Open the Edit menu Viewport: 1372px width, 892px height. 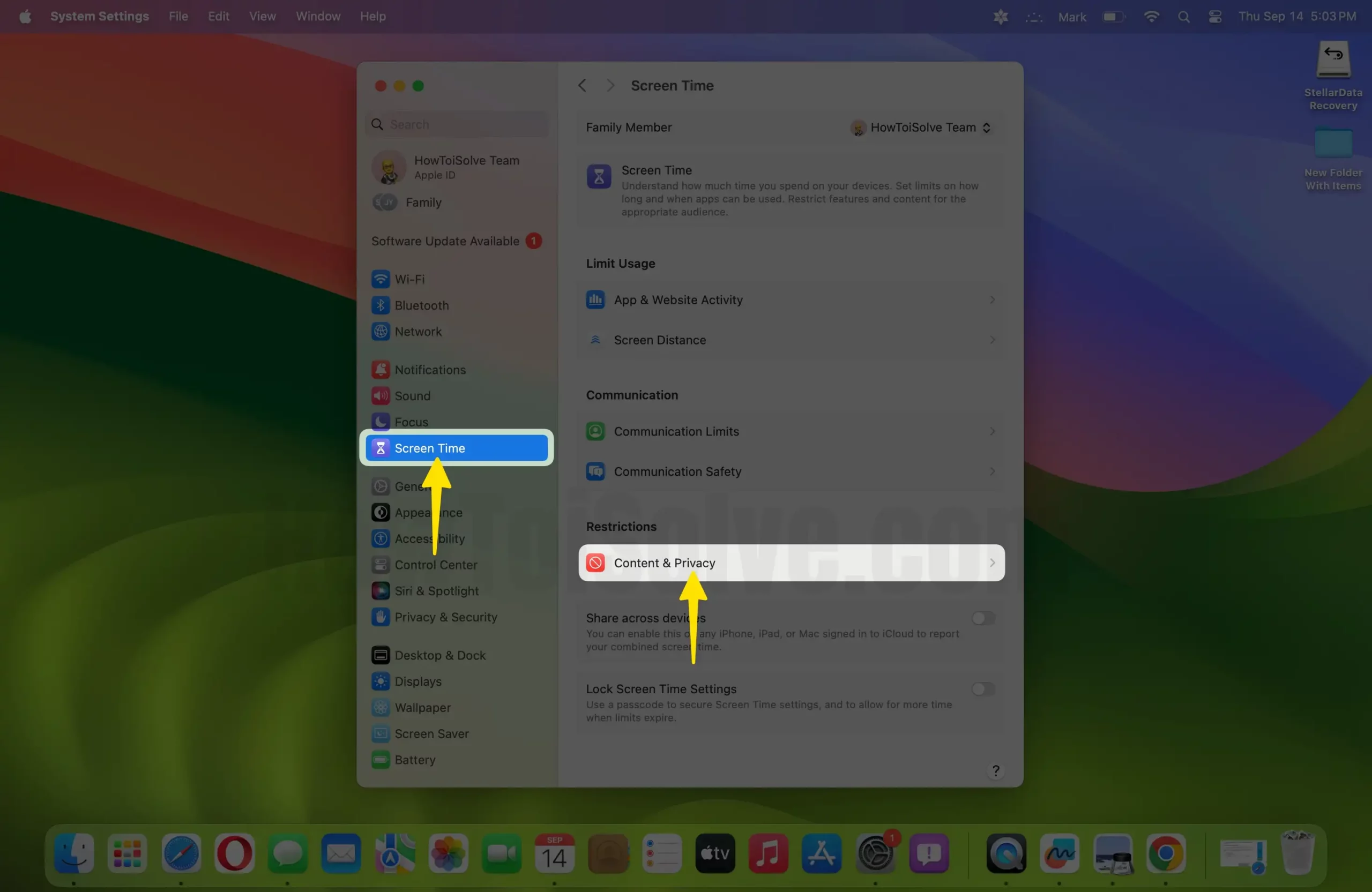(218, 16)
